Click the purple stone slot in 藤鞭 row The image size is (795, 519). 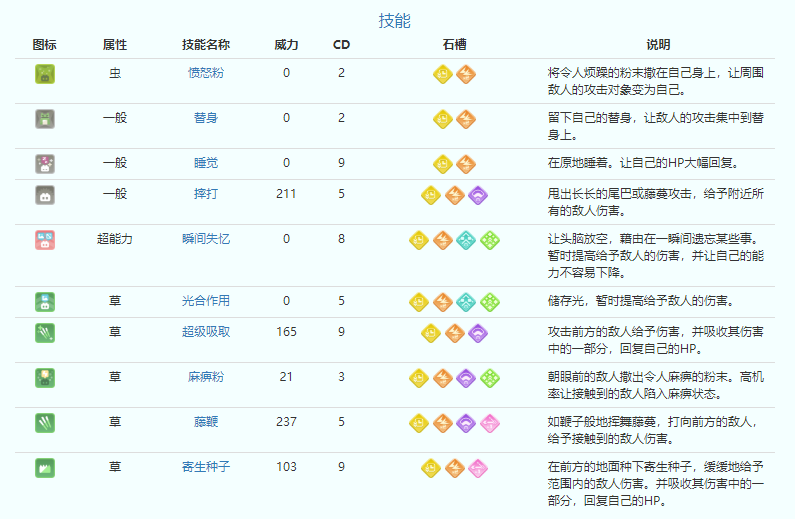[466, 423]
